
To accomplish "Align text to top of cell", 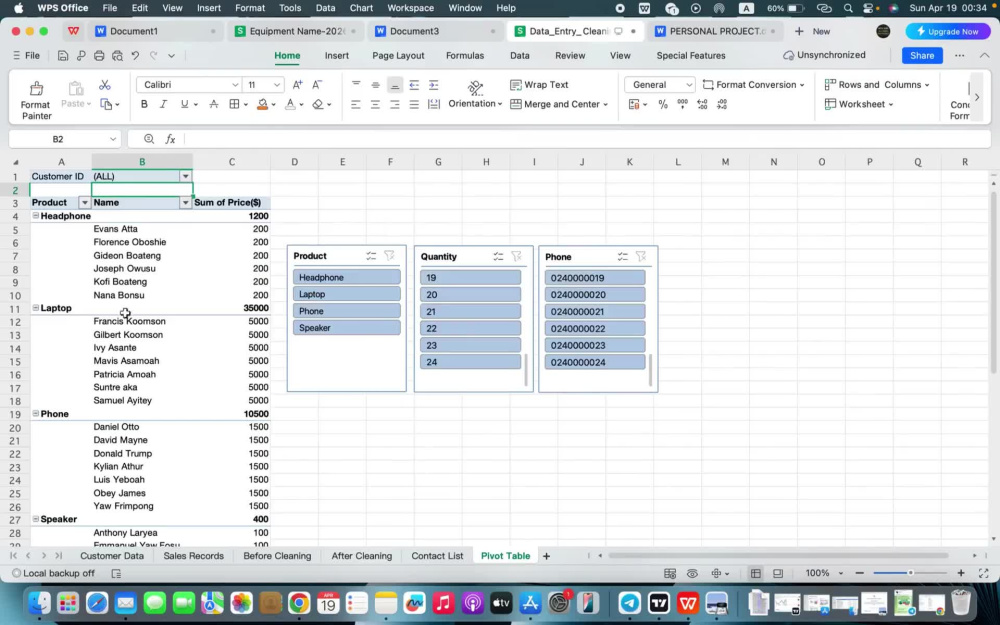I will (x=356, y=85).
